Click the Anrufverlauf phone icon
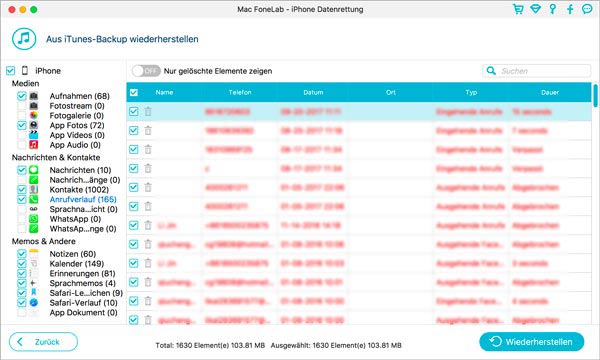This screenshot has height=360, width=600. pyautogui.click(x=34, y=199)
